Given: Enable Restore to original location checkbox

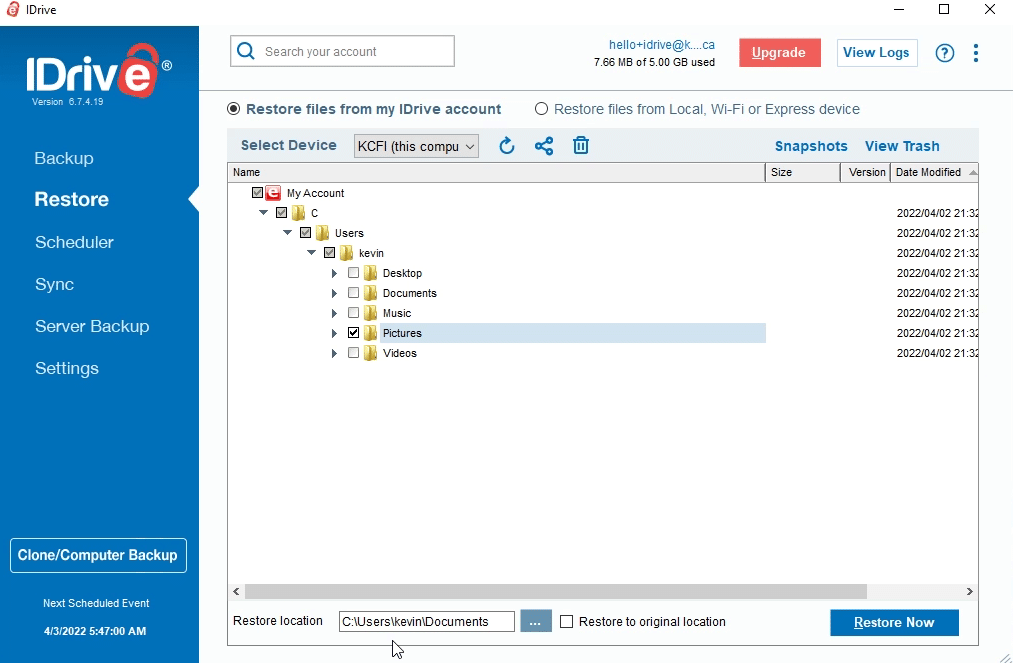Looking at the screenshot, I should (x=567, y=622).
